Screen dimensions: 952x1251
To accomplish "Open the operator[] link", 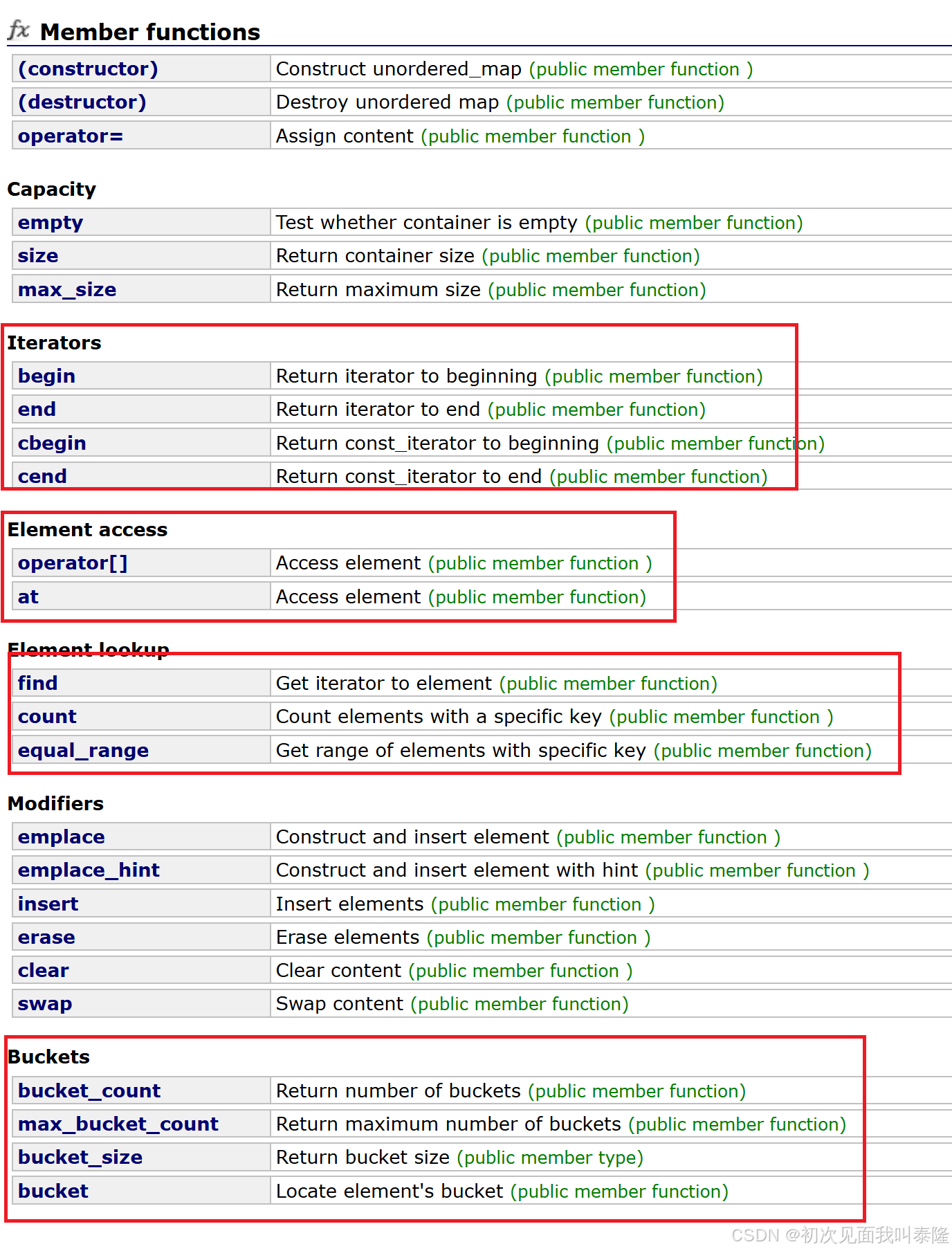I will [73, 563].
